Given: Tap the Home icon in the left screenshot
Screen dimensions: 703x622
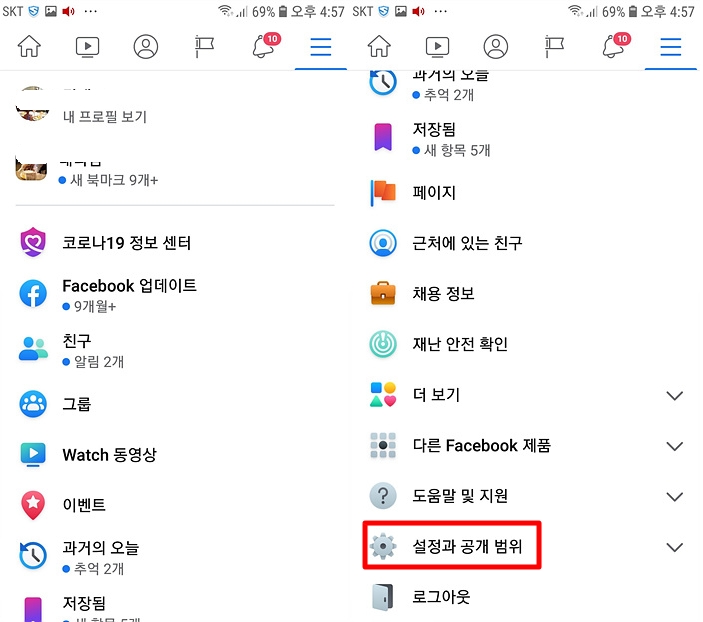Looking at the screenshot, I should [29, 46].
